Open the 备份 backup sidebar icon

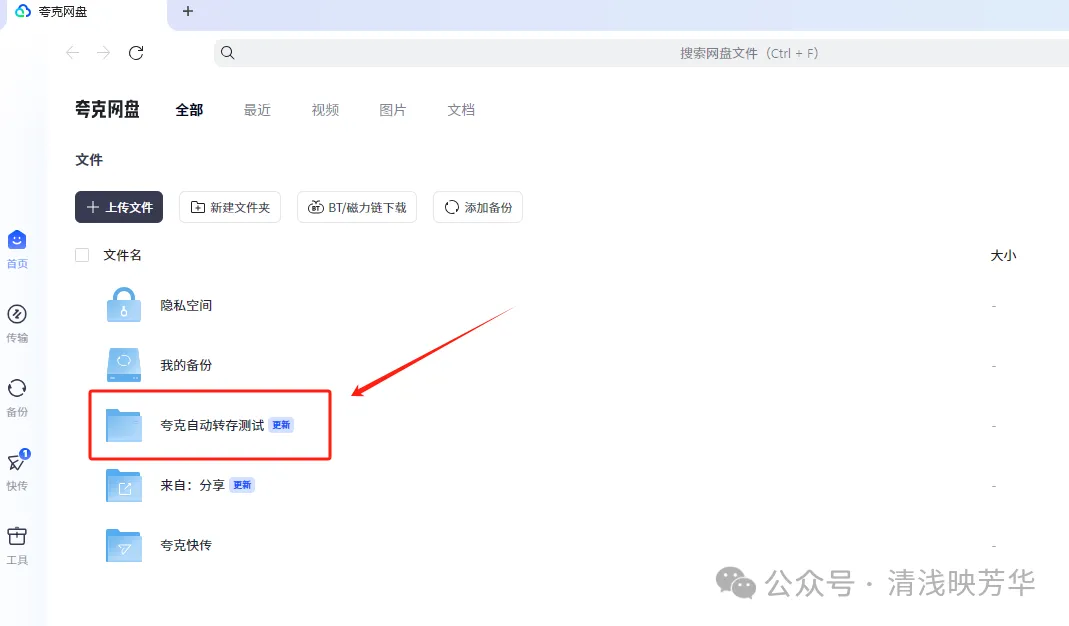click(x=17, y=388)
